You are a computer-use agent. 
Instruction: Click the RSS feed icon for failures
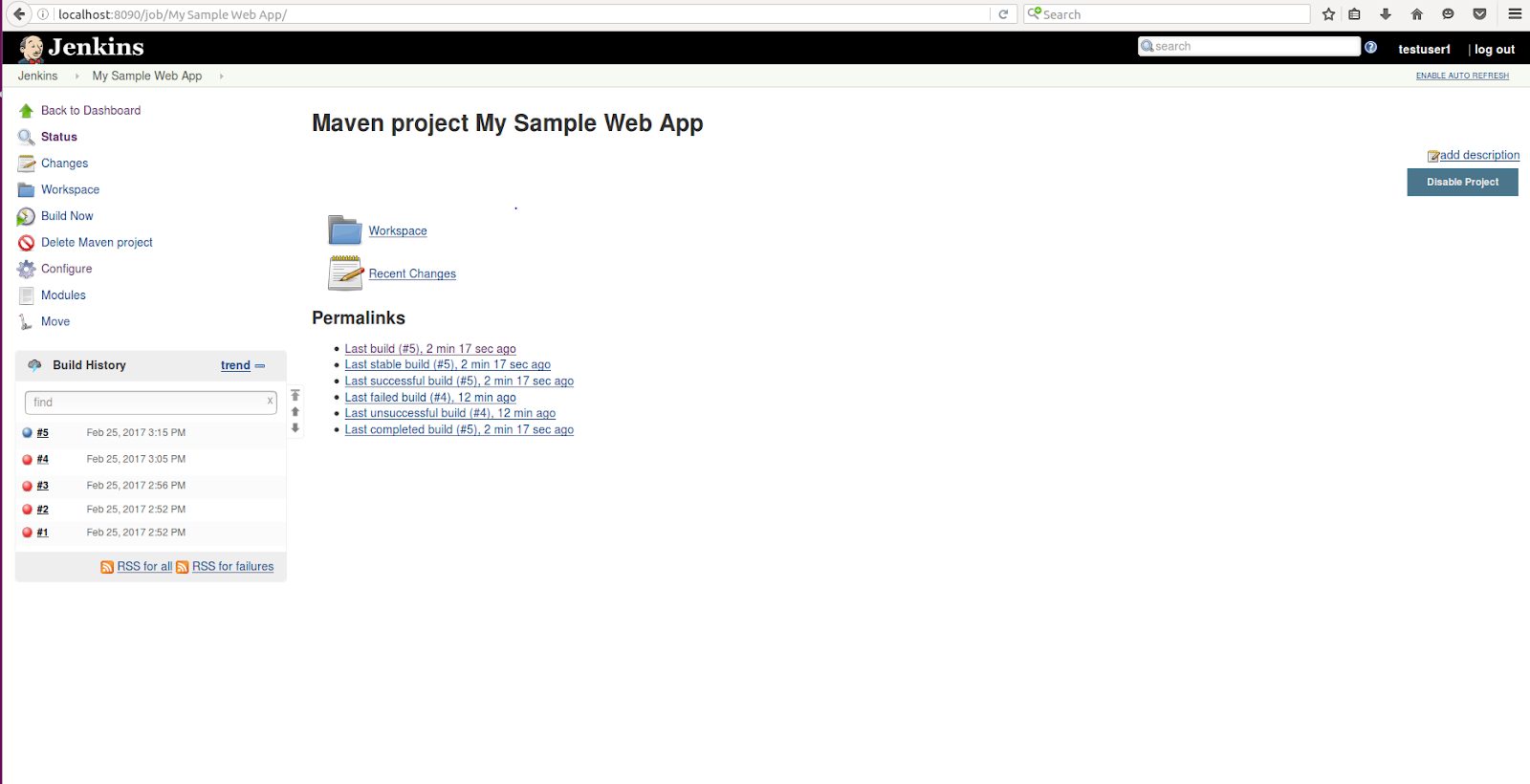click(x=183, y=567)
